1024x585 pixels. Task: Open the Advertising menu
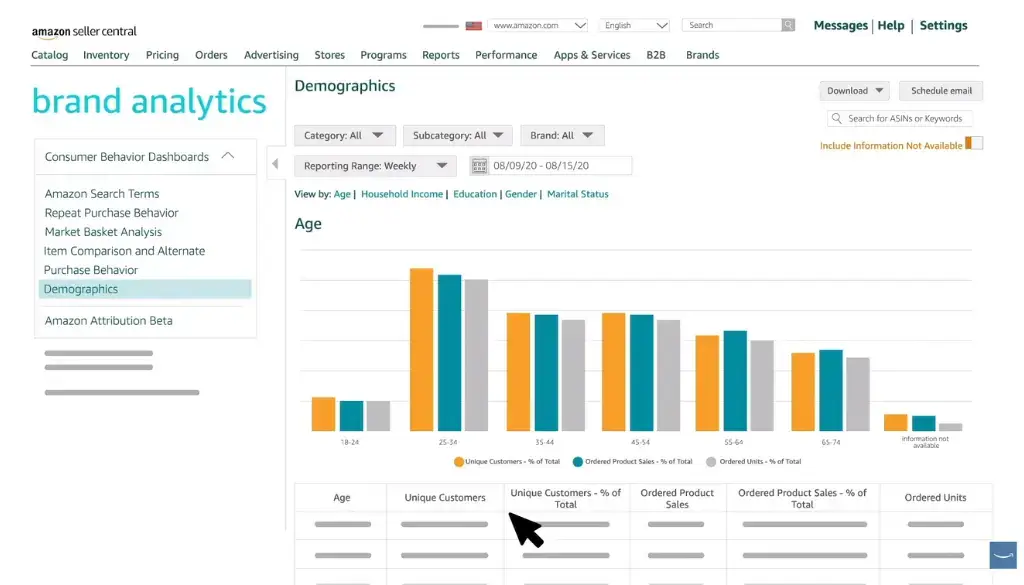pyautogui.click(x=271, y=55)
